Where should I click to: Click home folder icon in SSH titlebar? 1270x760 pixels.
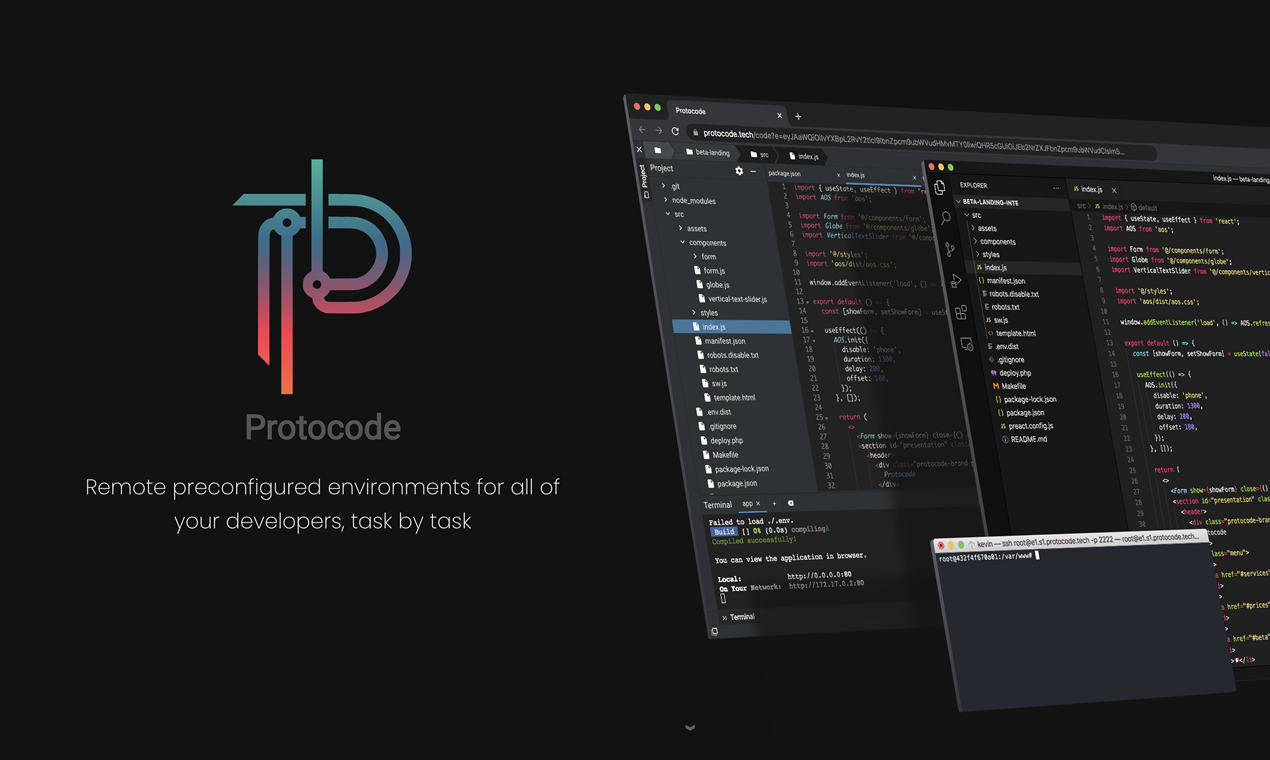pos(970,545)
